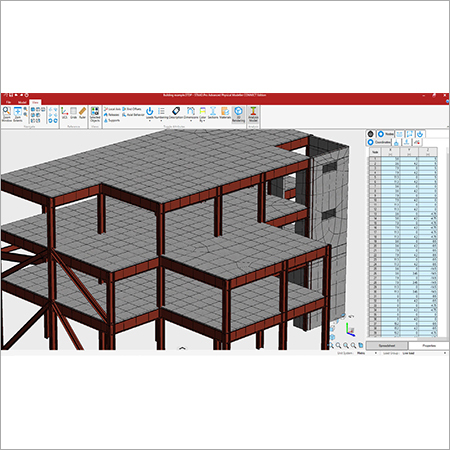Toggle the Materials attribute icon

coord(225,113)
